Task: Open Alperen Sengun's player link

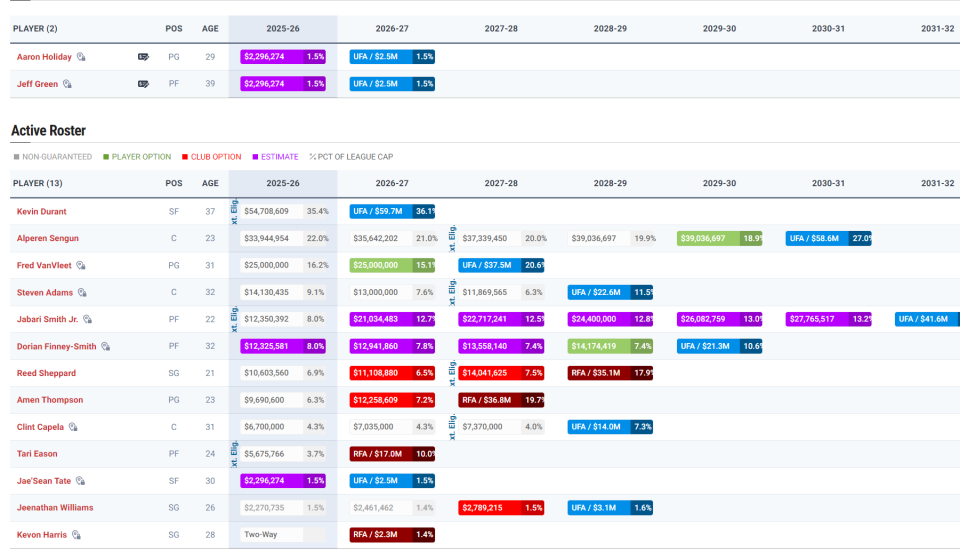Action: [47, 239]
